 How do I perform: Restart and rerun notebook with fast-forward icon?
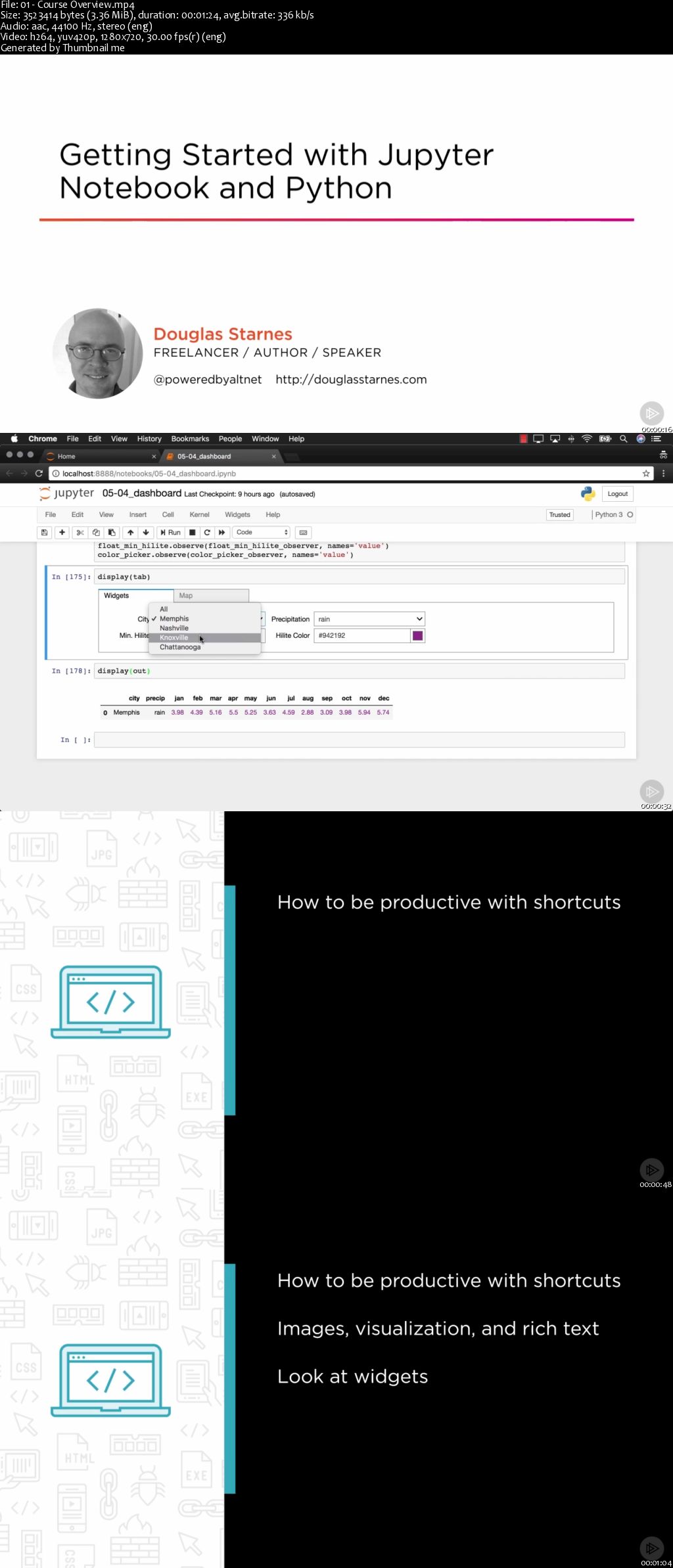click(222, 532)
